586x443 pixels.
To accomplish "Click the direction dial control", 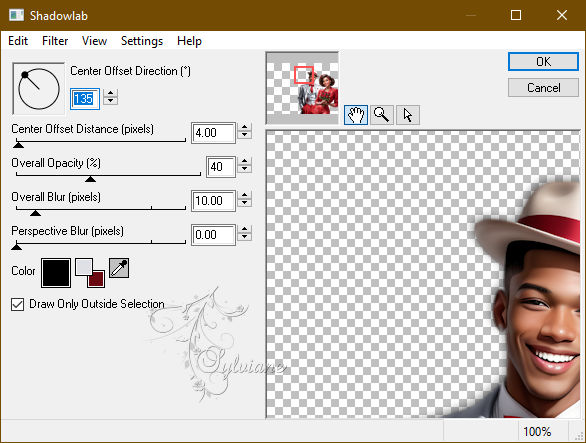I will coord(38,89).
